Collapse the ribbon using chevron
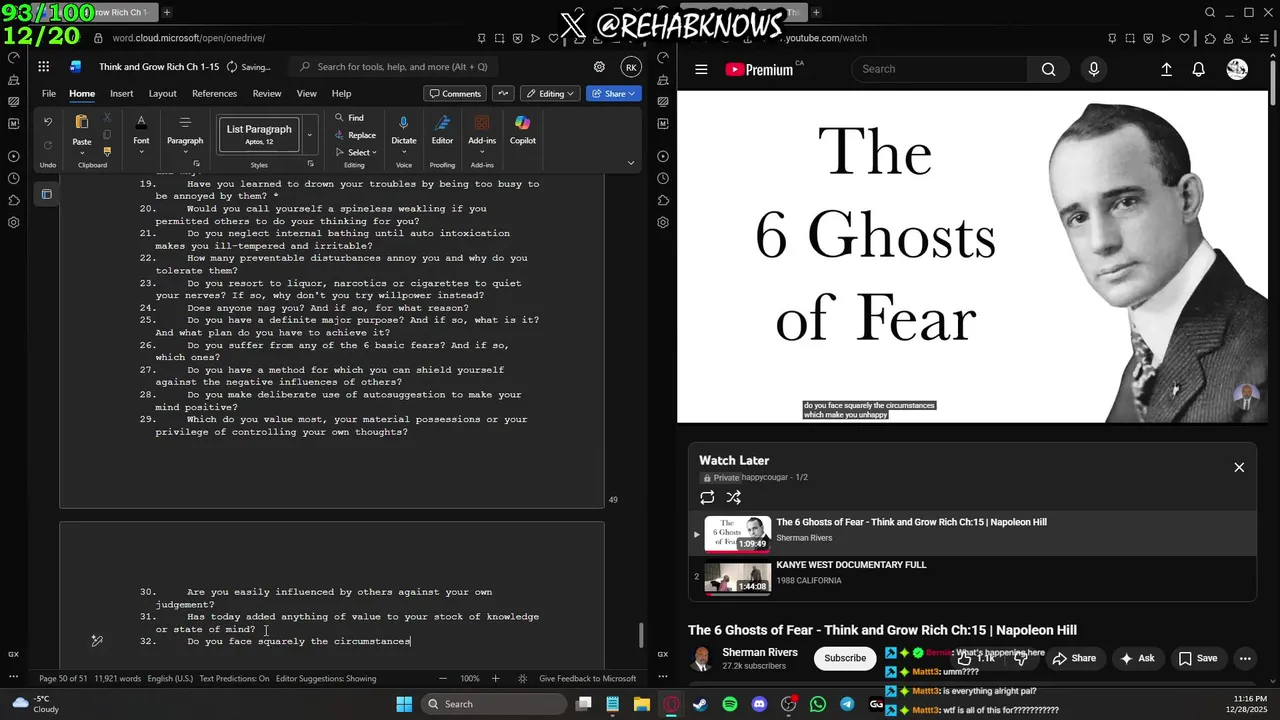 [630, 163]
